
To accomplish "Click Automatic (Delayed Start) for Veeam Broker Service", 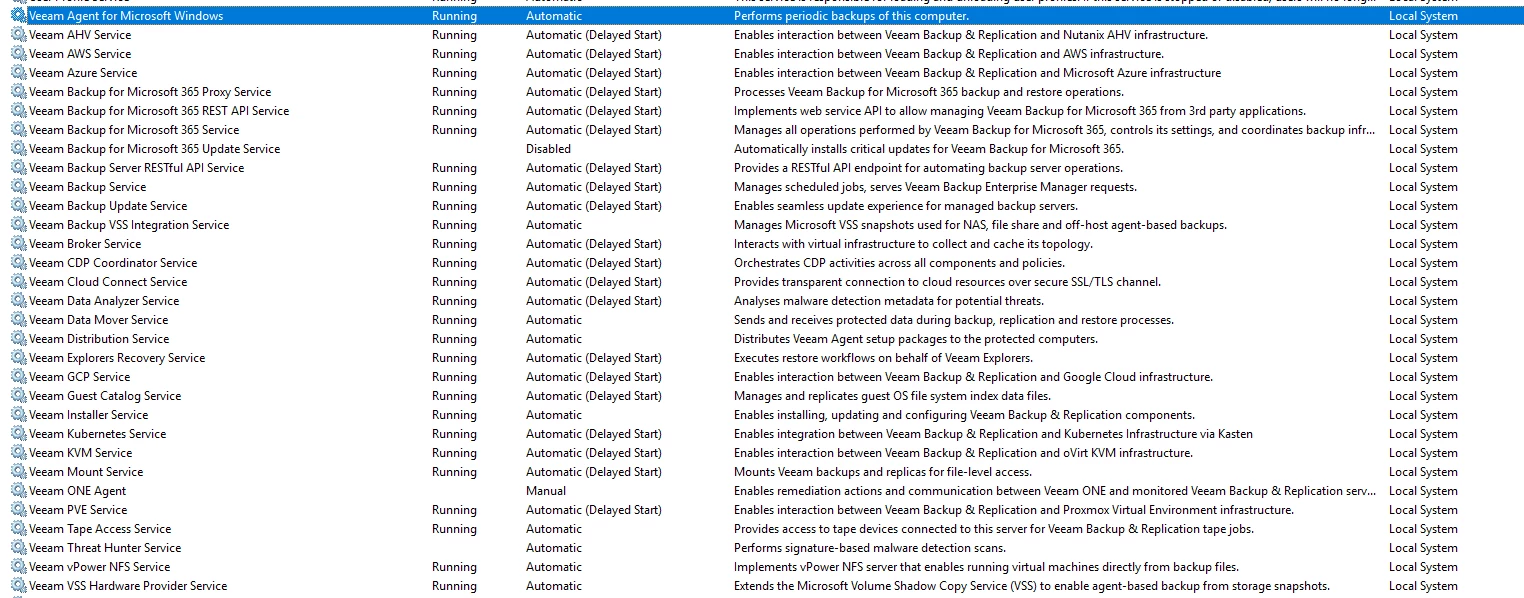I will click(594, 244).
